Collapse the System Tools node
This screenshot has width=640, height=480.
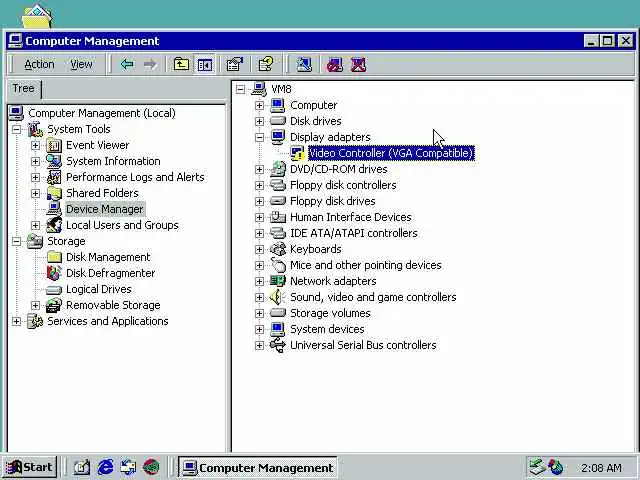pos(16,129)
